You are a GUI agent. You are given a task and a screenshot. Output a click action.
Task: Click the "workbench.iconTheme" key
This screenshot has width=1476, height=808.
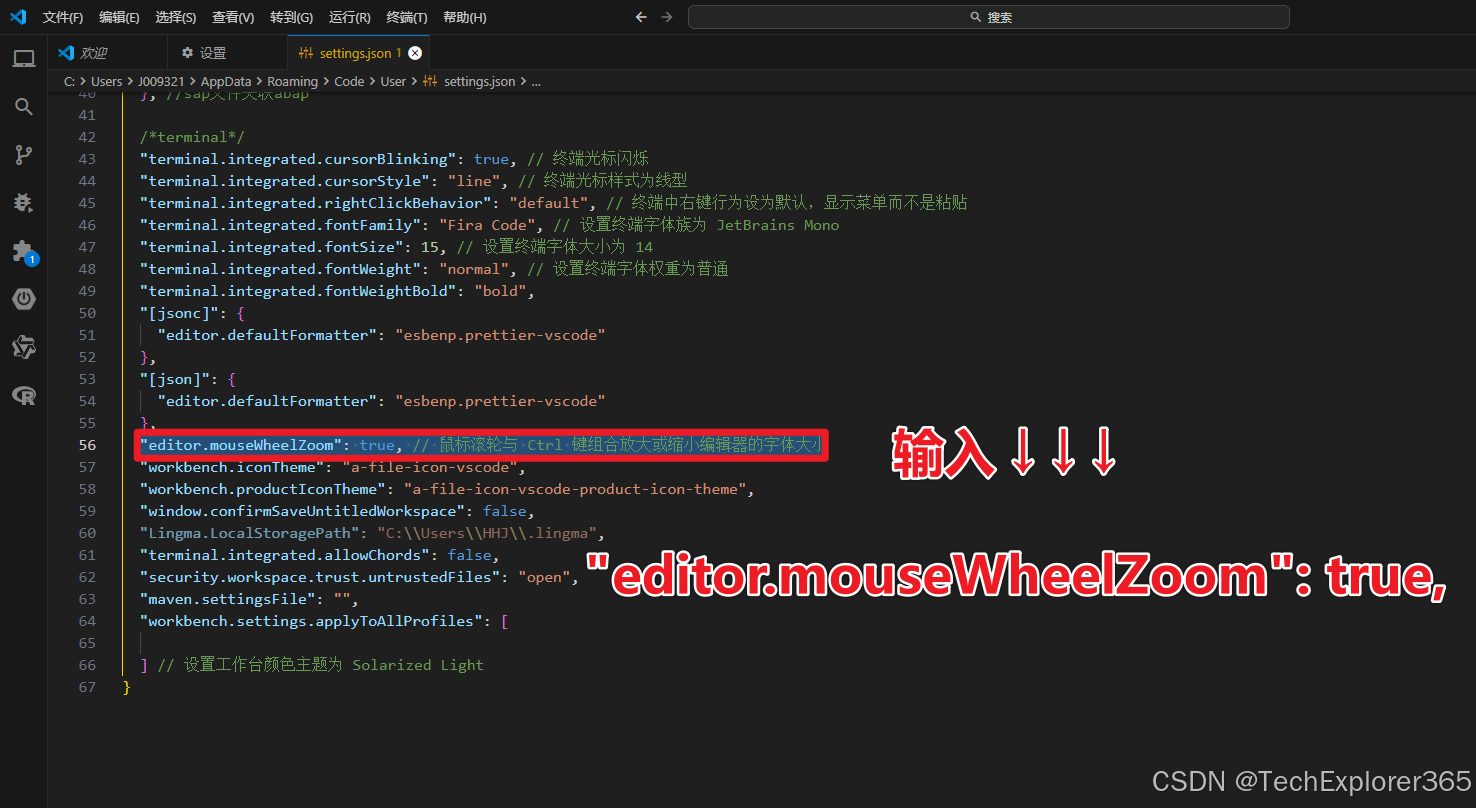coord(232,467)
